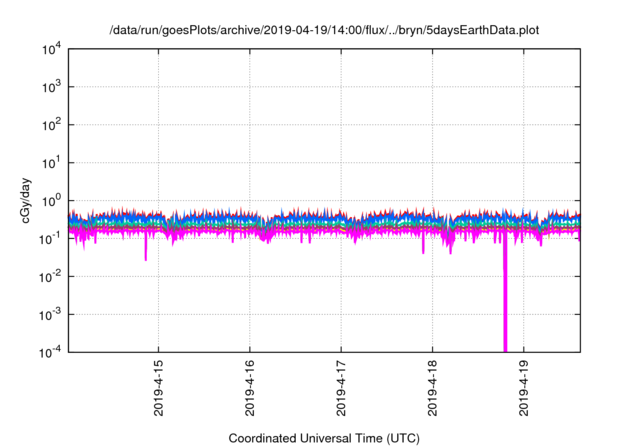640x448 pixels.
Task: Click the 2019-4-15 date tick label
Action: (x=158, y=388)
